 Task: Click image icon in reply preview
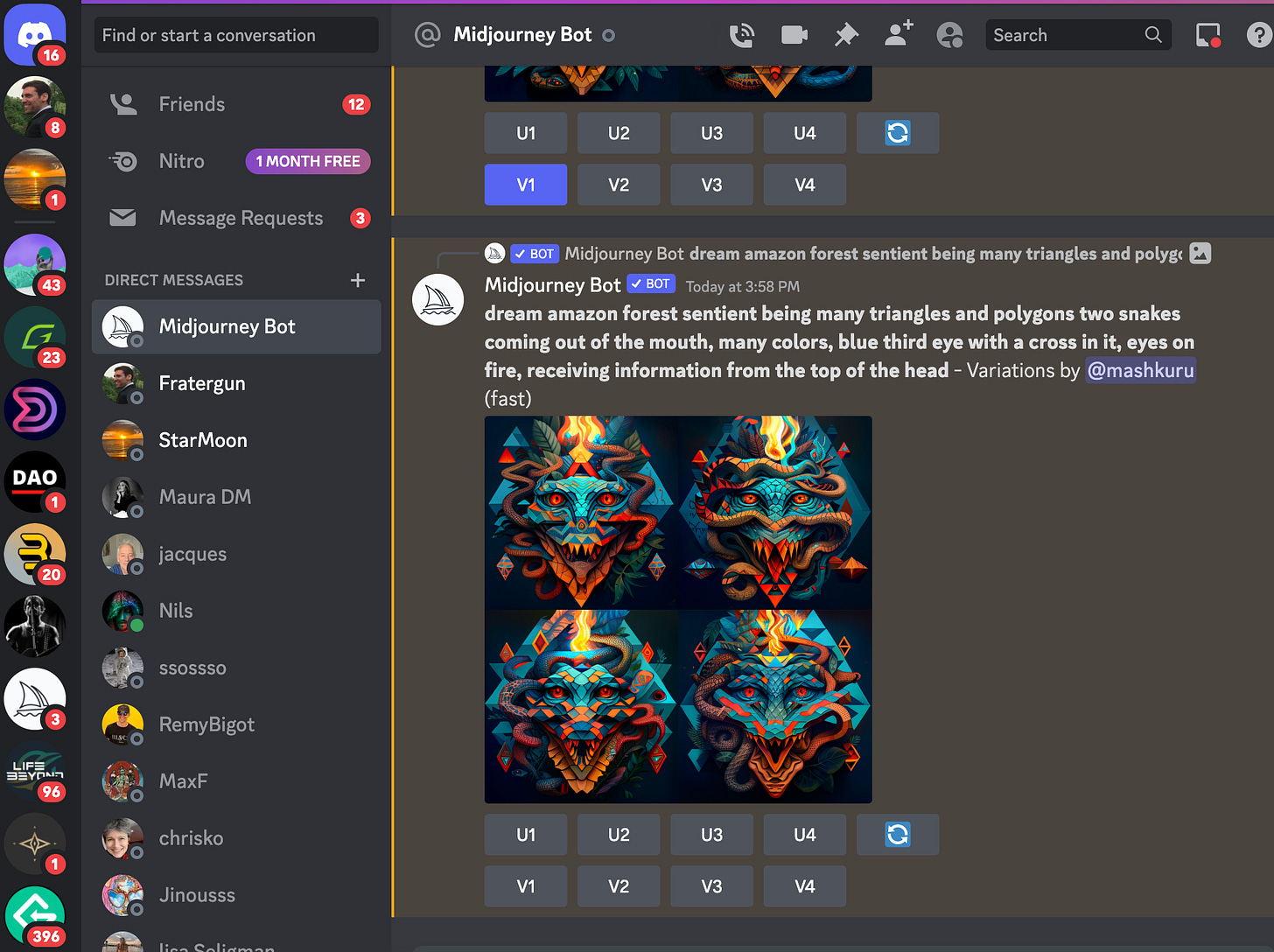pos(1200,254)
